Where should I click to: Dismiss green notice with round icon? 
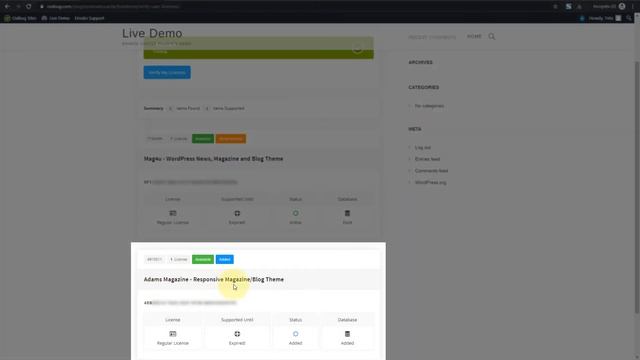357,49
